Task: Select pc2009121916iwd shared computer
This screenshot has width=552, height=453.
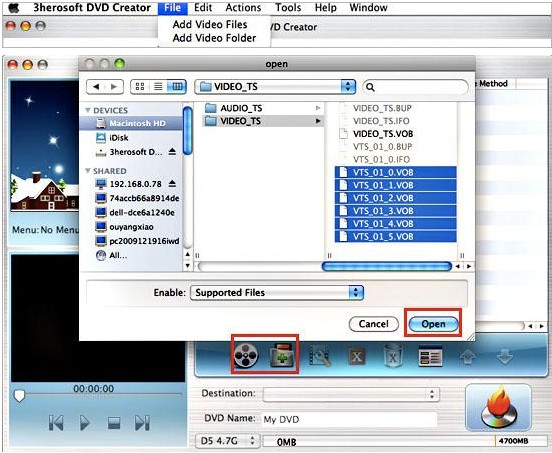Action: [131, 241]
